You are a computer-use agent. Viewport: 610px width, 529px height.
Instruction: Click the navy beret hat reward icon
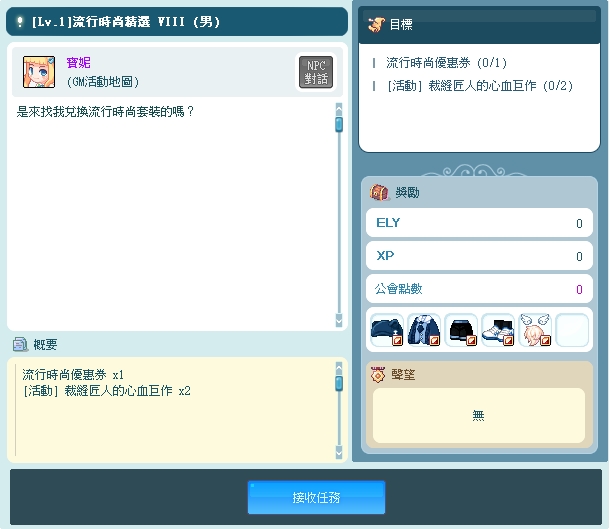387,330
